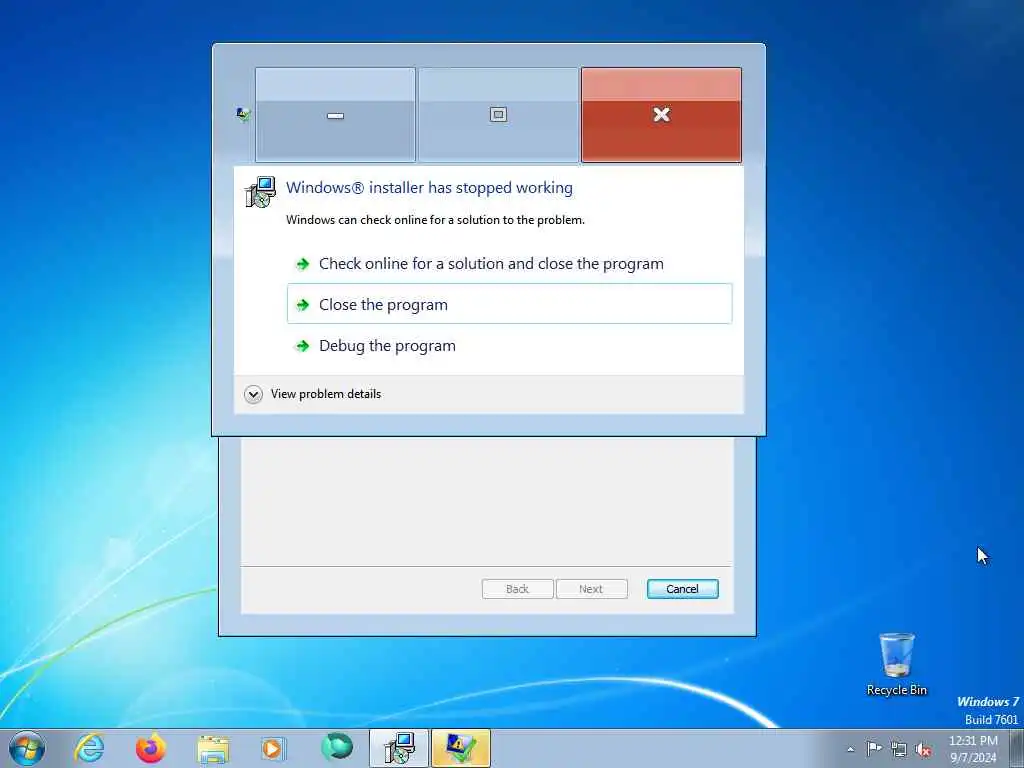The width and height of the screenshot is (1024, 768).
Task: Select Close the program option
Action: point(509,304)
